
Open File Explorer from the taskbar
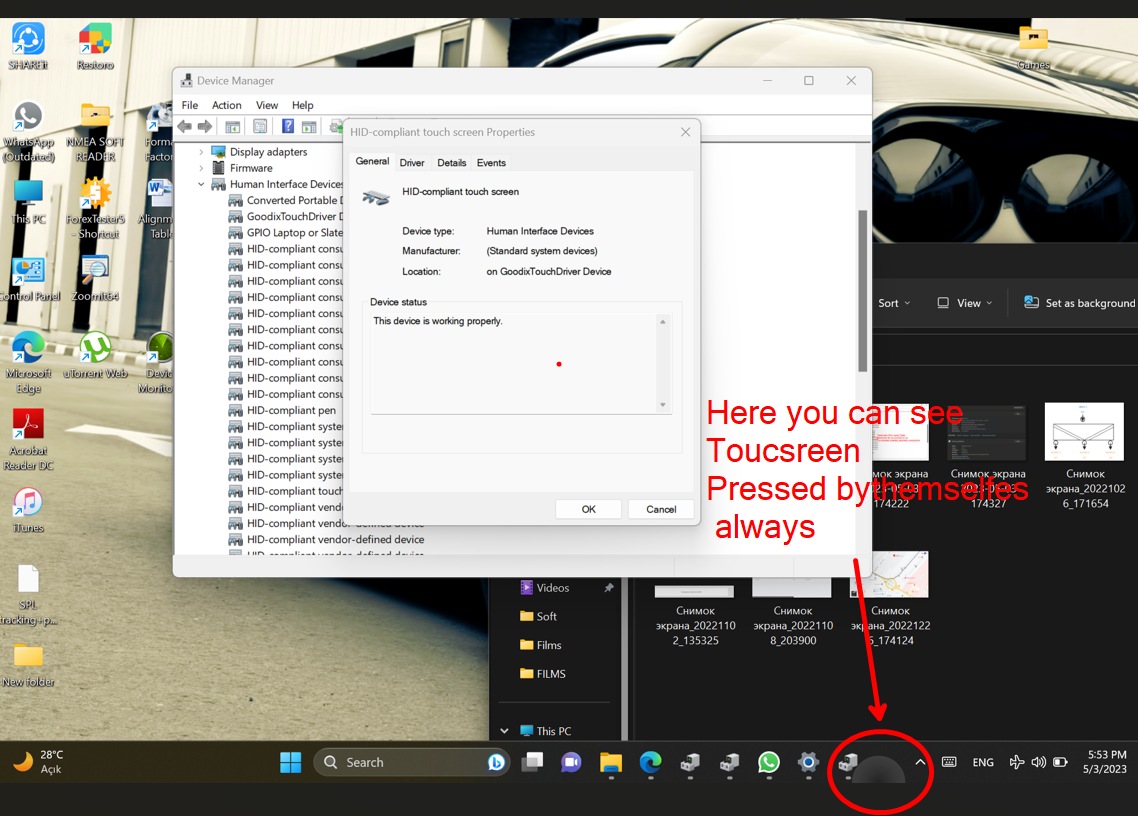[611, 763]
